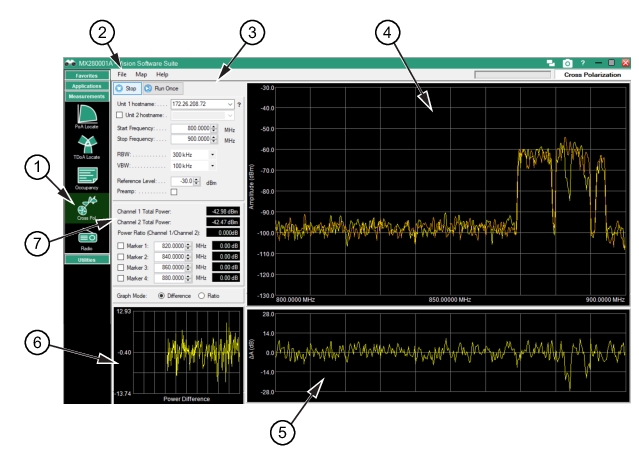Select the Ratio graph mode
The height and width of the screenshot is (458, 639).
click(203, 296)
